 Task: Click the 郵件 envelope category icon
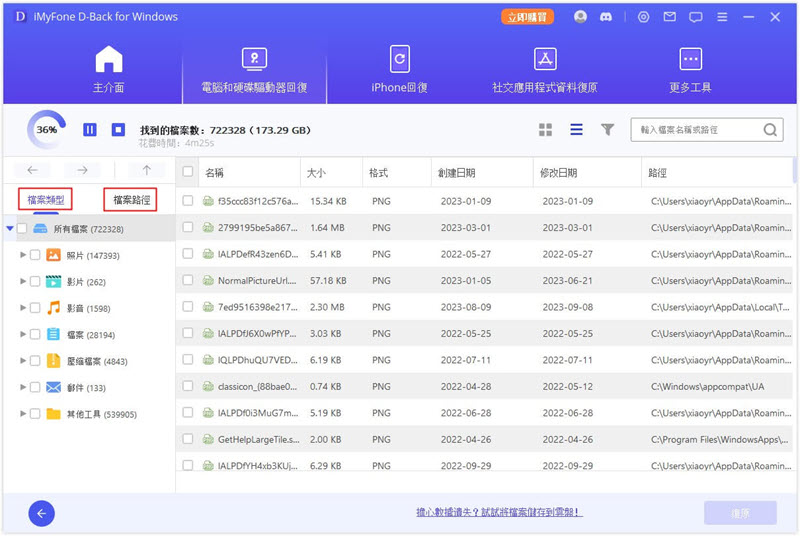click(x=53, y=387)
